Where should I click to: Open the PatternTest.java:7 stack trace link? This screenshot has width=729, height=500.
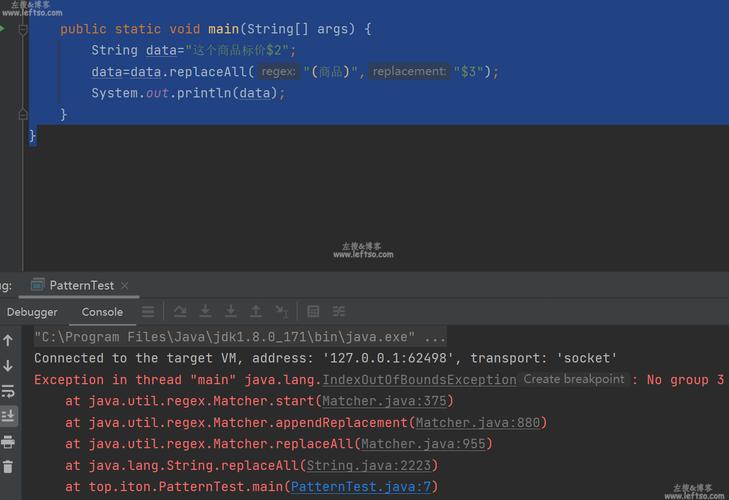tap(361, 487)
